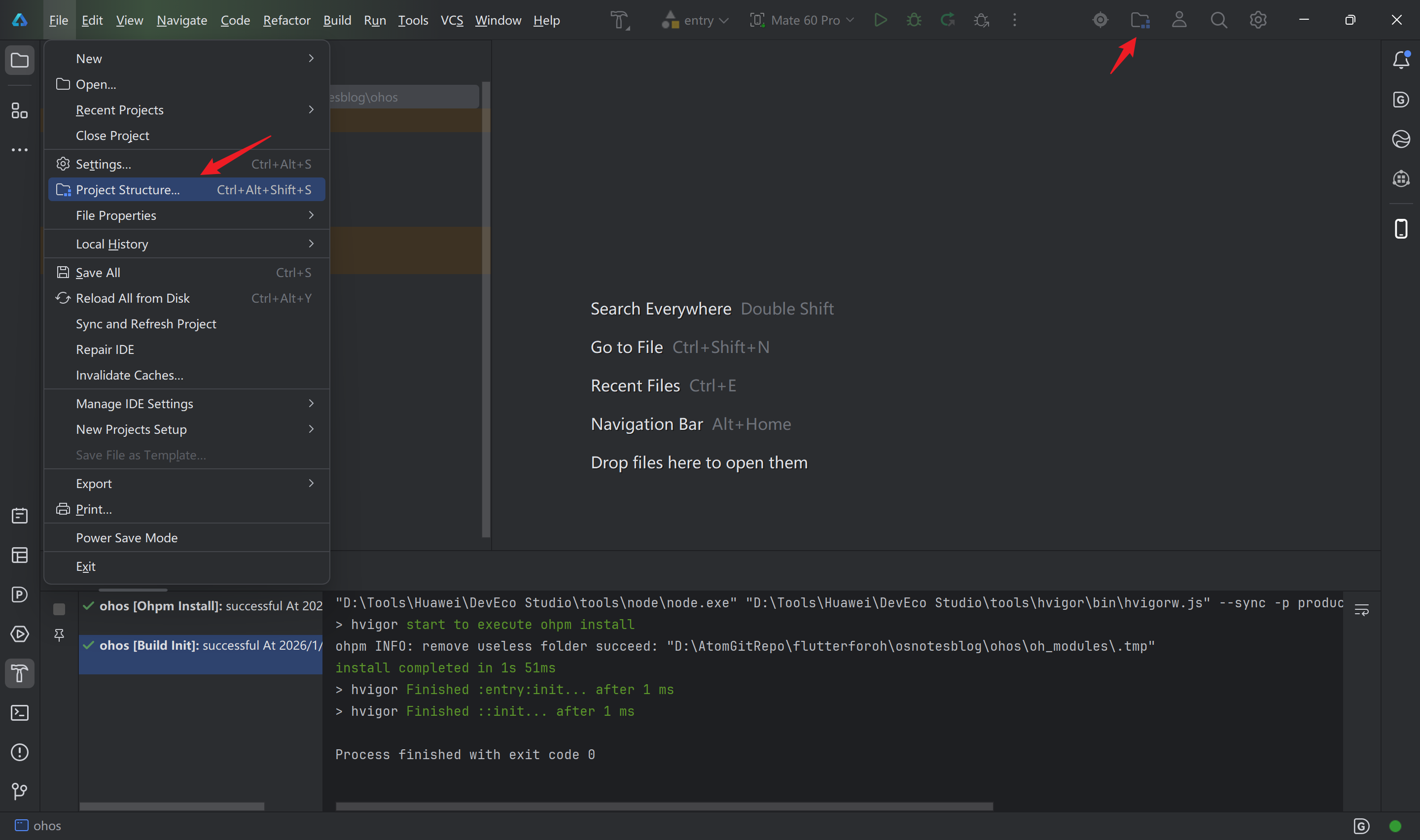Expand the New submenu
This screenshot has width=1420, height=840.
point(187,58)
